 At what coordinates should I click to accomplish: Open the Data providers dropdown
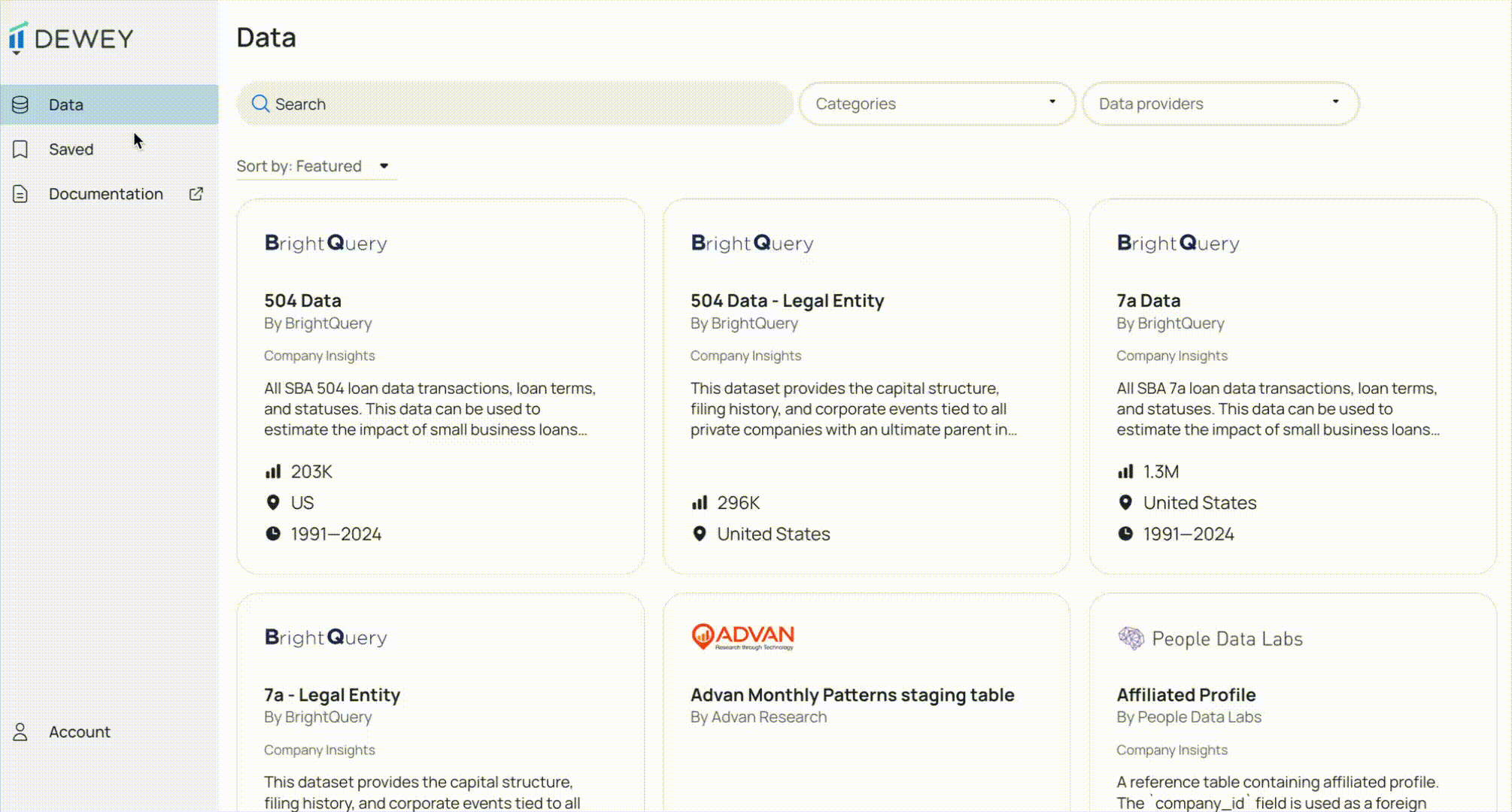pos(1220,104)
